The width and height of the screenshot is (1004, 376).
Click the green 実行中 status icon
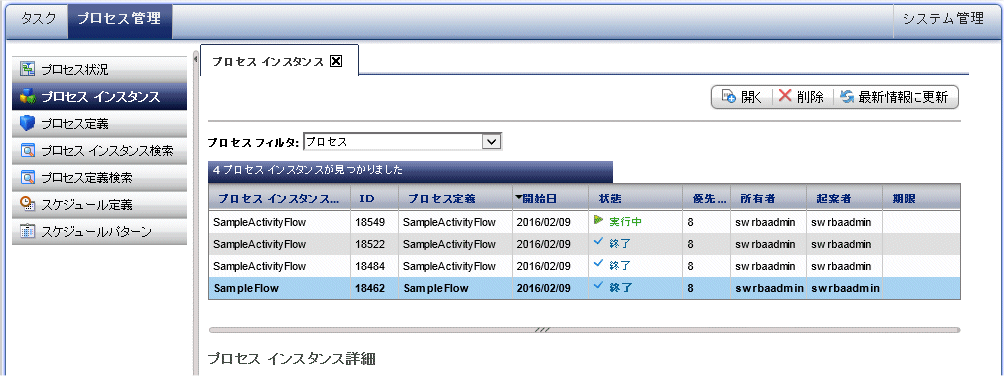(599, 221)
